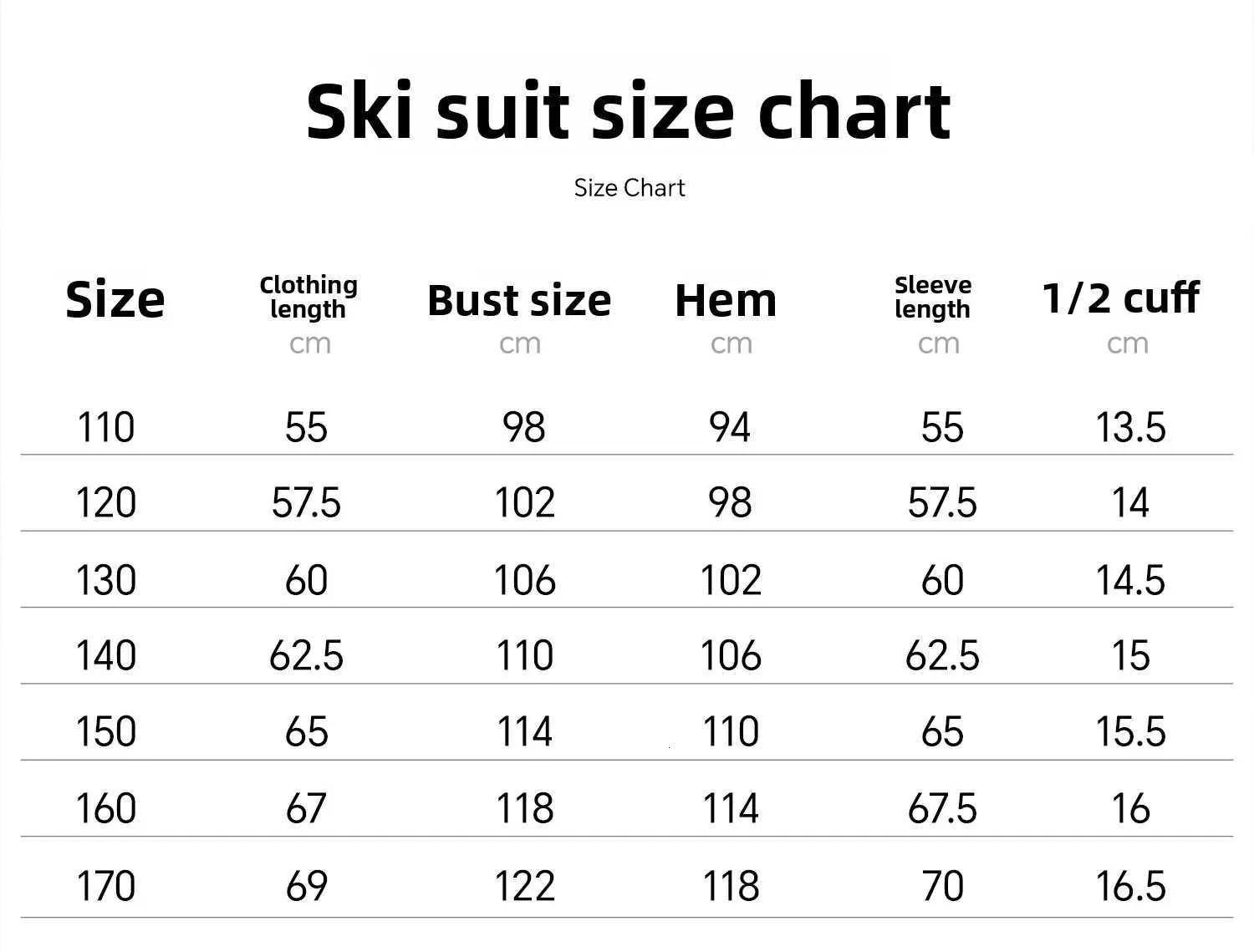1254x952 pixels.
Task: Select size 150 row label
Action: (105, 731)
